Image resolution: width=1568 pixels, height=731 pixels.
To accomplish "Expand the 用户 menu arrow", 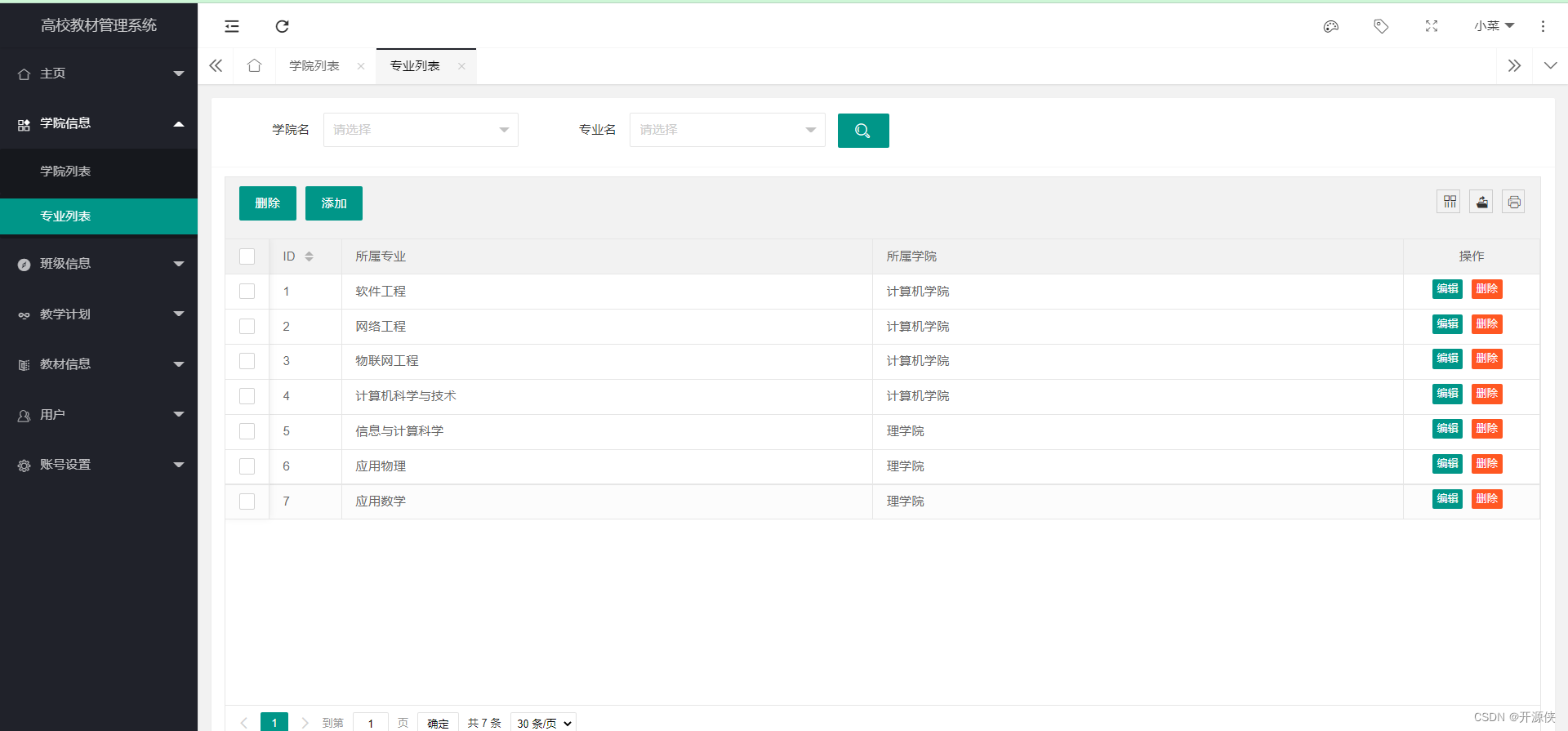I will coord(179,414).
